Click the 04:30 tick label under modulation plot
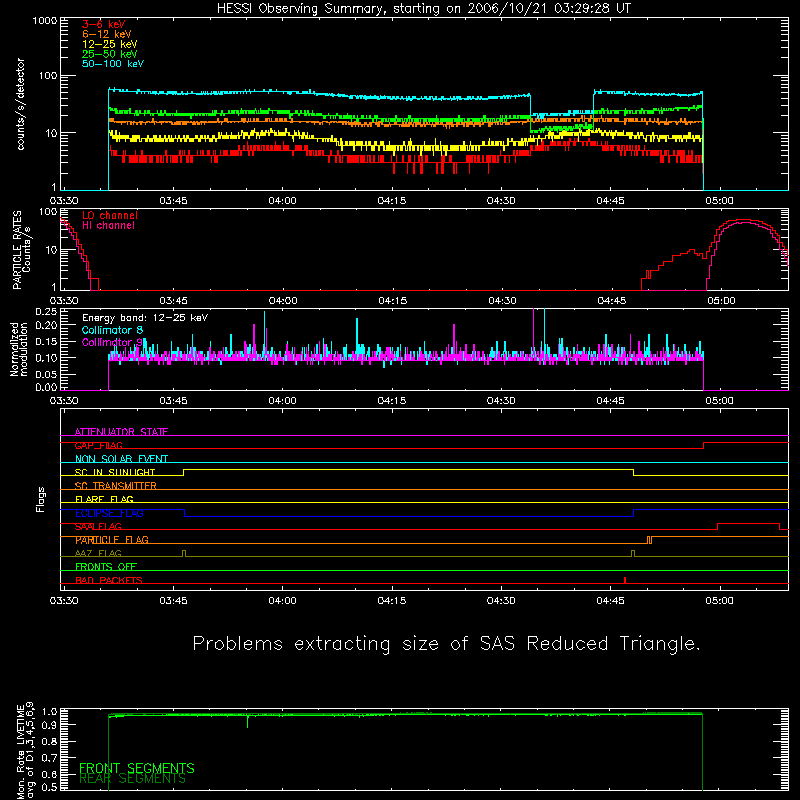 (x=501, y=401)
